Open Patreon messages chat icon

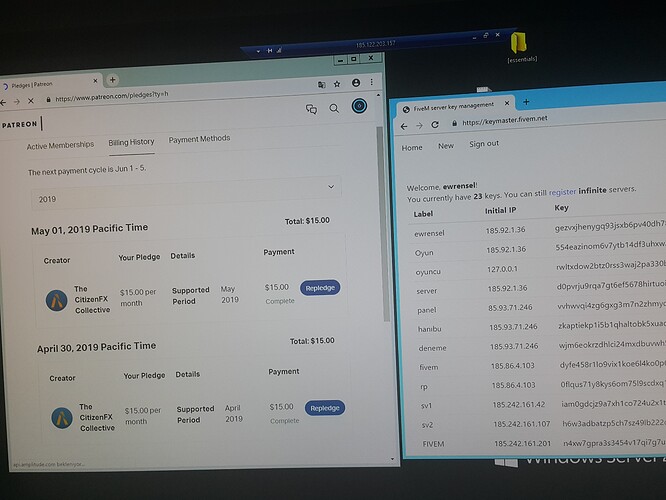311,110
